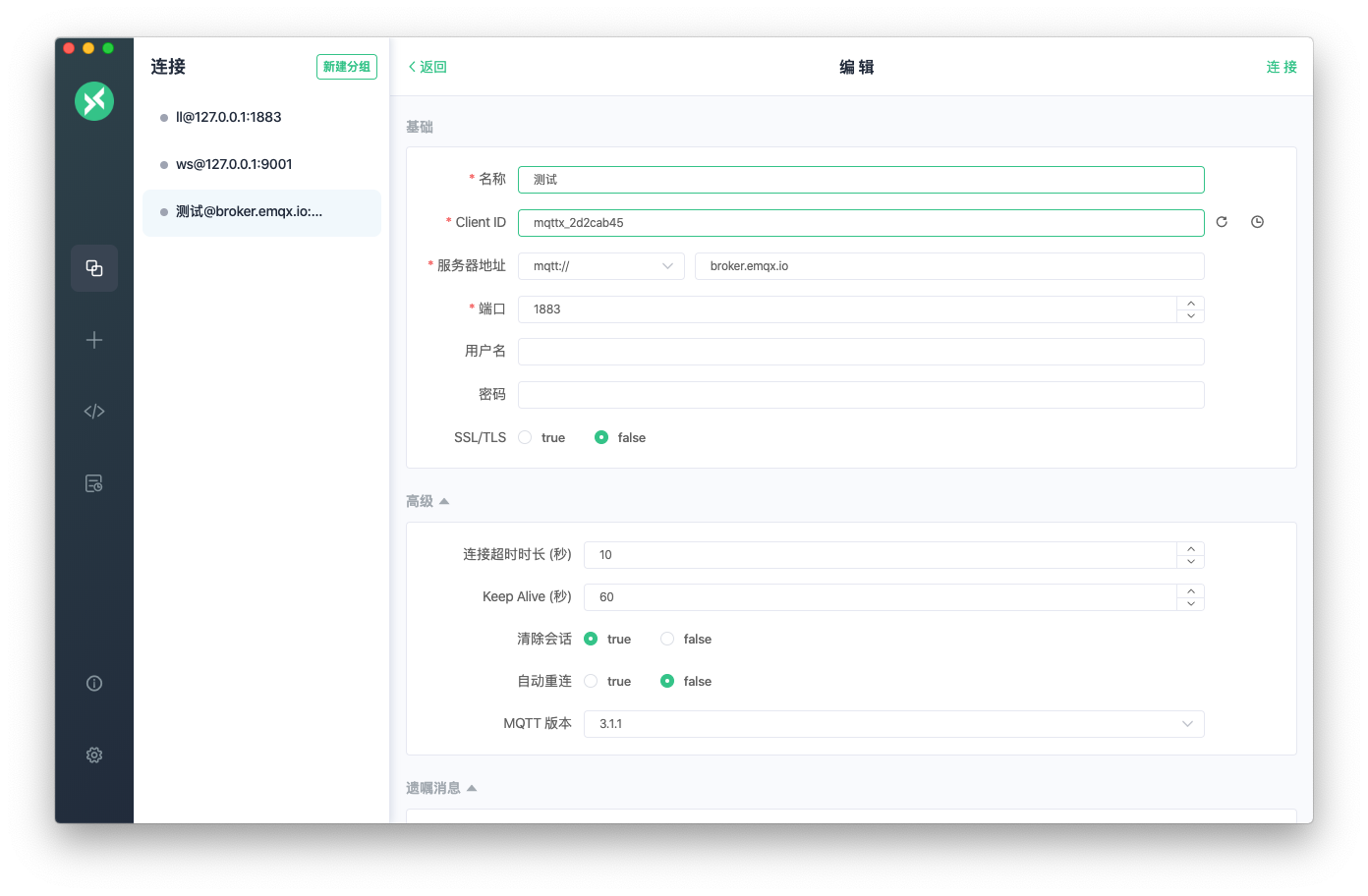
Task: Click 返回 to go back
Action: pyautogui.click(x=427, y=67)
